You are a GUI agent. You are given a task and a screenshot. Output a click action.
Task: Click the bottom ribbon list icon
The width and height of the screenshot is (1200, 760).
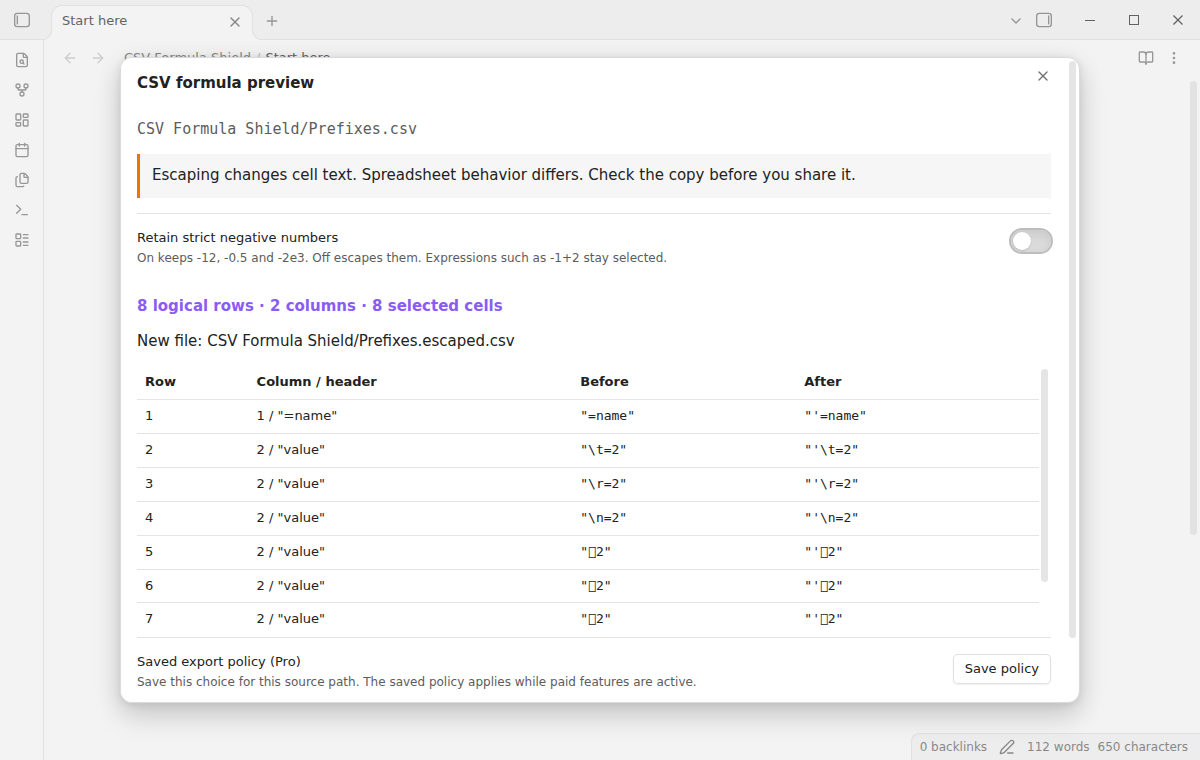point(22,240)
